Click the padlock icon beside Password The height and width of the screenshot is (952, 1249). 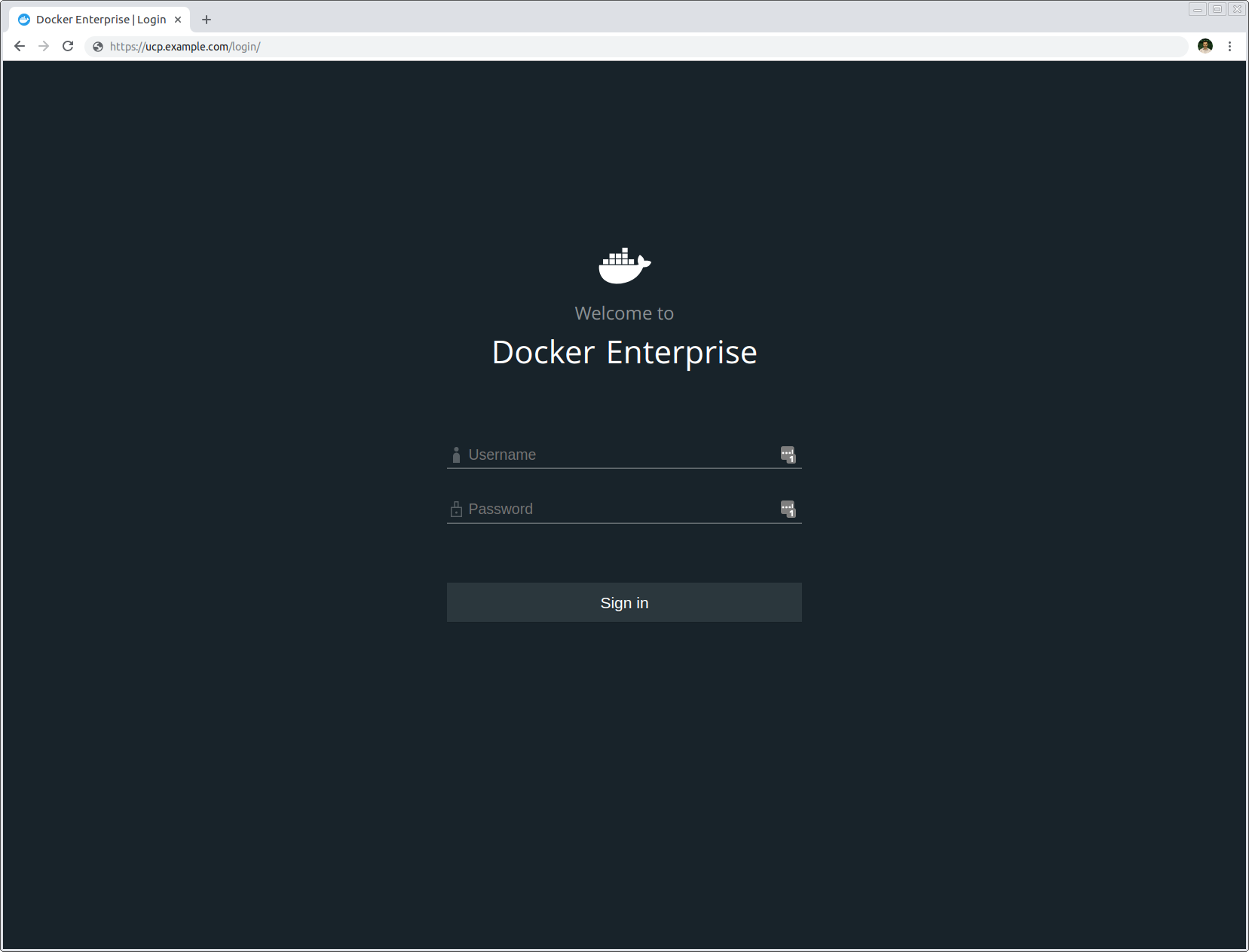coord(456,509)
